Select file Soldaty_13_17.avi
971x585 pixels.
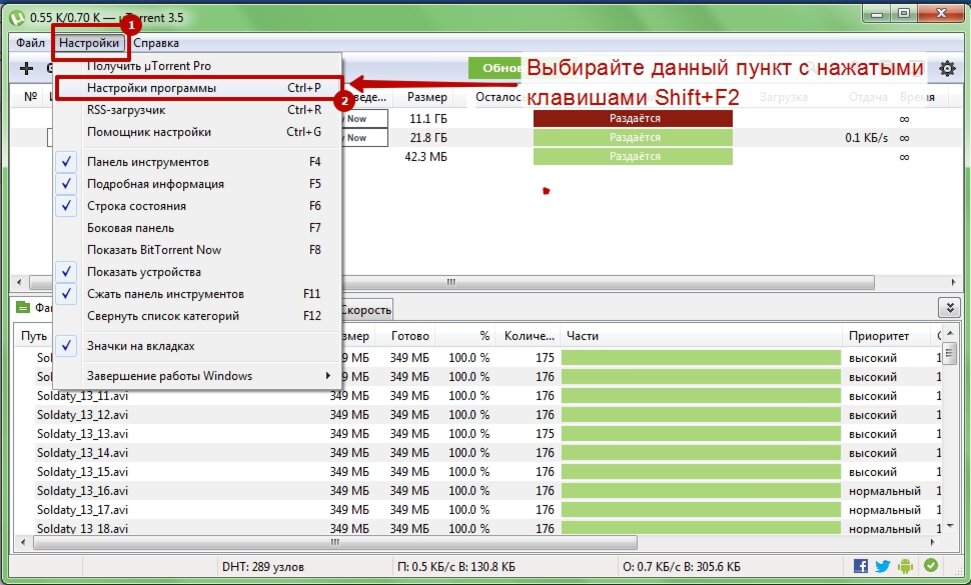[82, 510]
